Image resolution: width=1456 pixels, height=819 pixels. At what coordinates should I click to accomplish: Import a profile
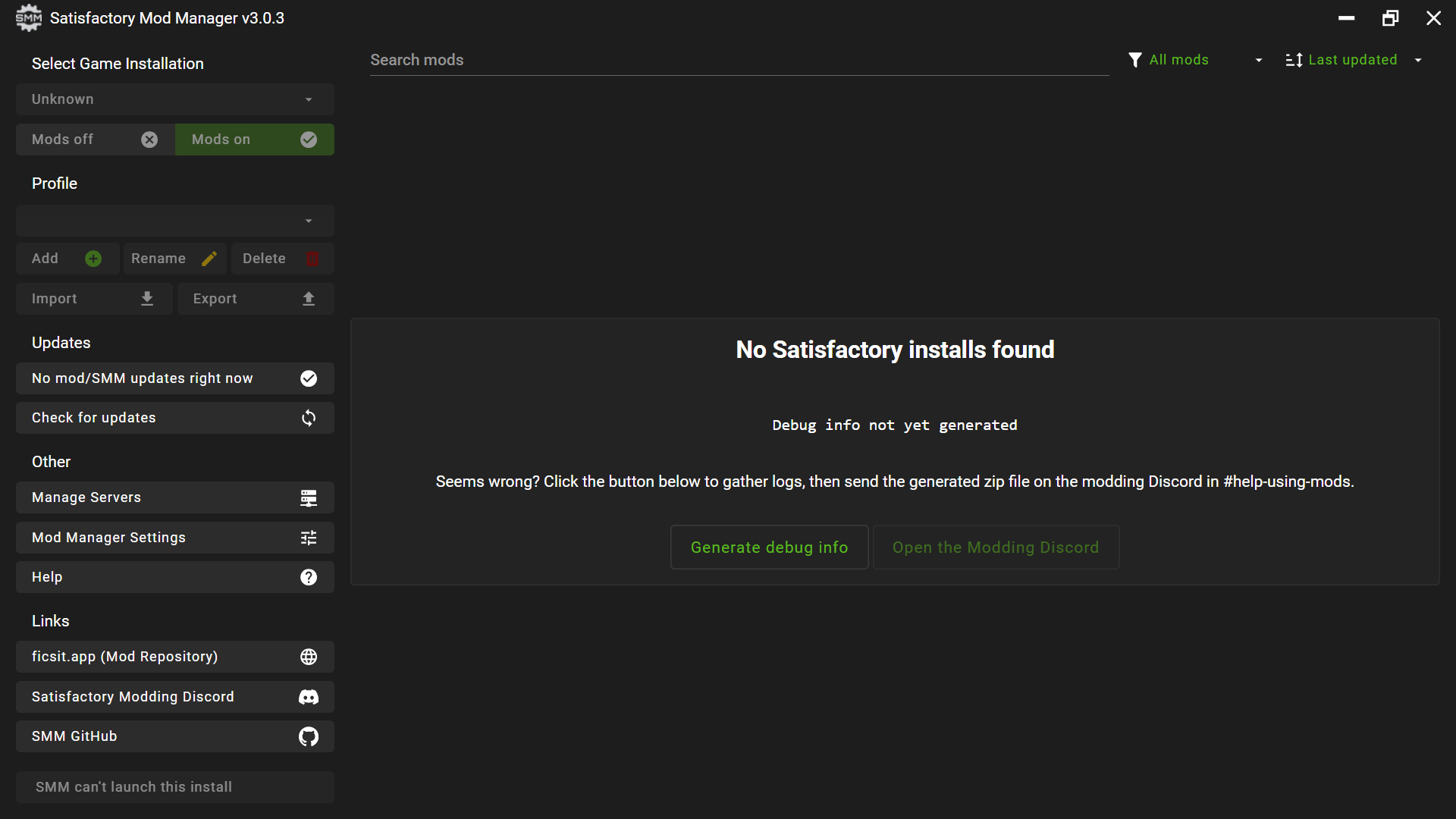pos(94,299)
